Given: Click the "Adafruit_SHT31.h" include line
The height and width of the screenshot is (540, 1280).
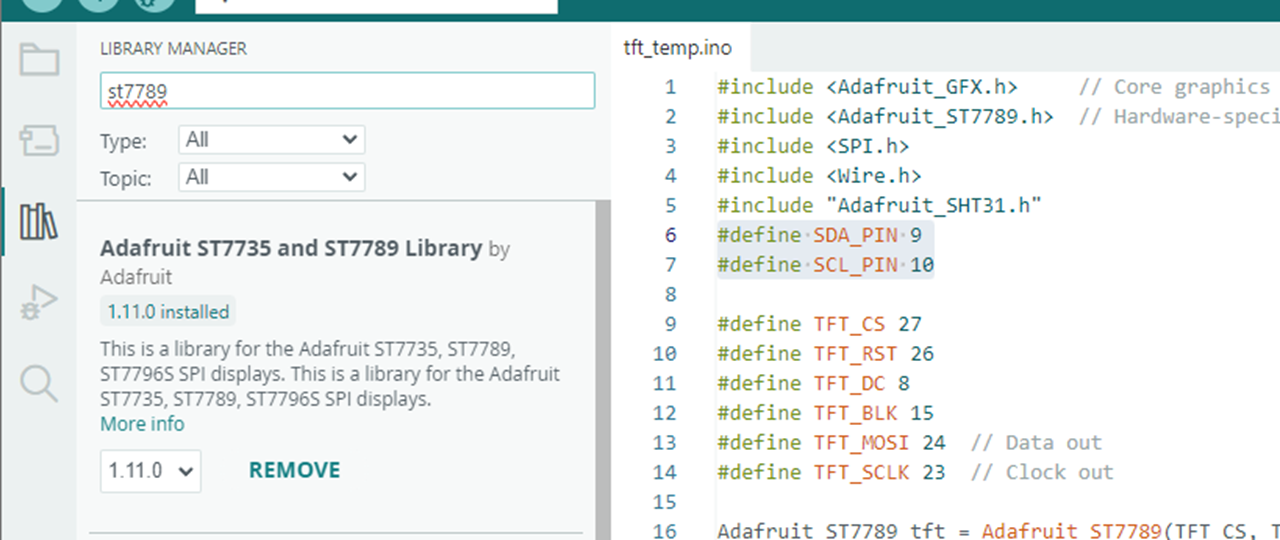Looking at the screenshot, I should coord(880,206).
